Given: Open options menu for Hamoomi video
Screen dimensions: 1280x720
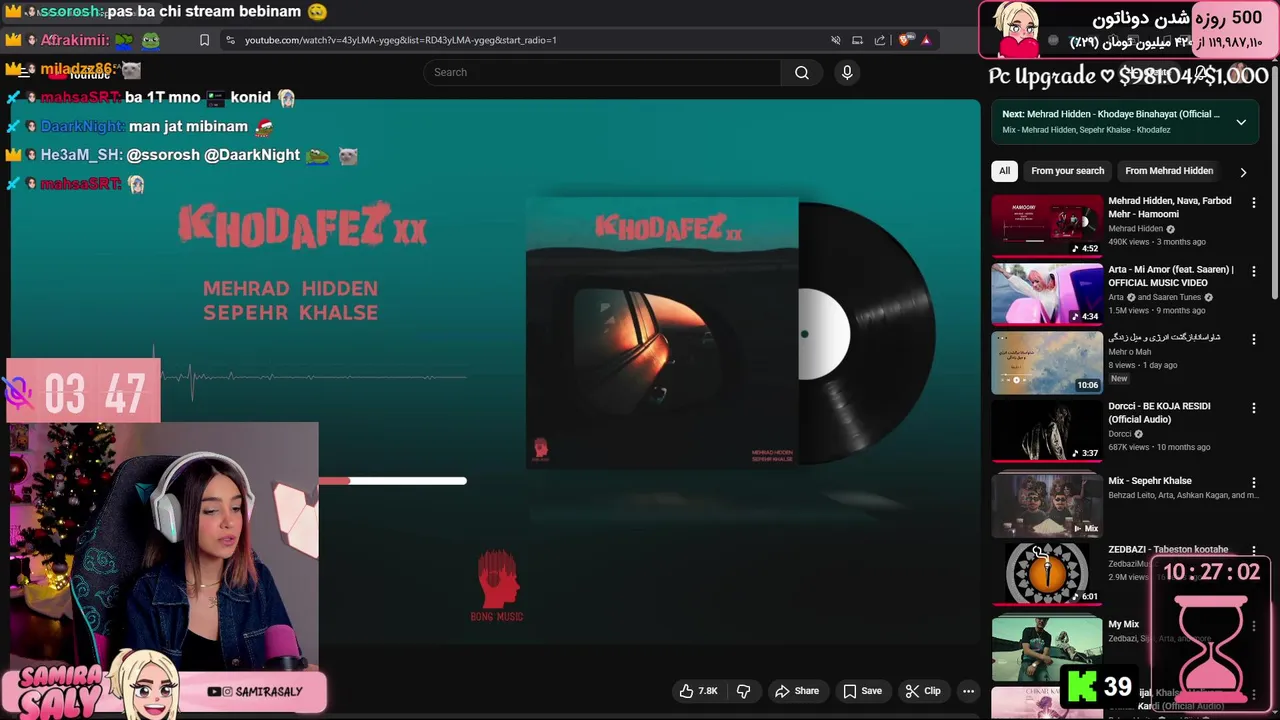Looking at the screenshot, I should point(1254,202).
